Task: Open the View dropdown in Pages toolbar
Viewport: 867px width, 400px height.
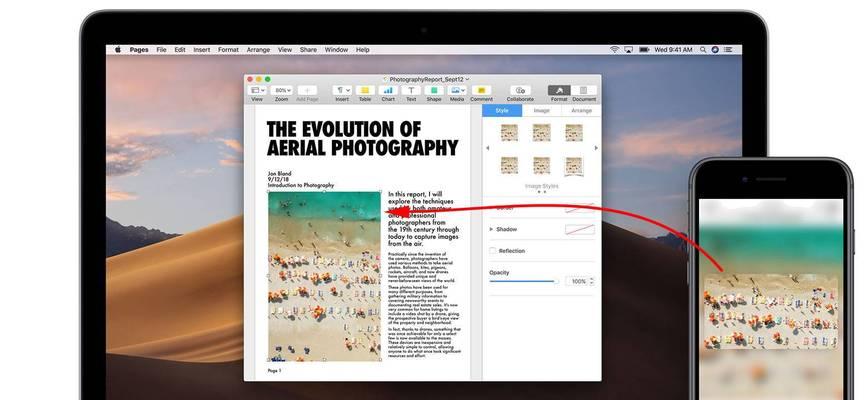Action: point(257,90)
